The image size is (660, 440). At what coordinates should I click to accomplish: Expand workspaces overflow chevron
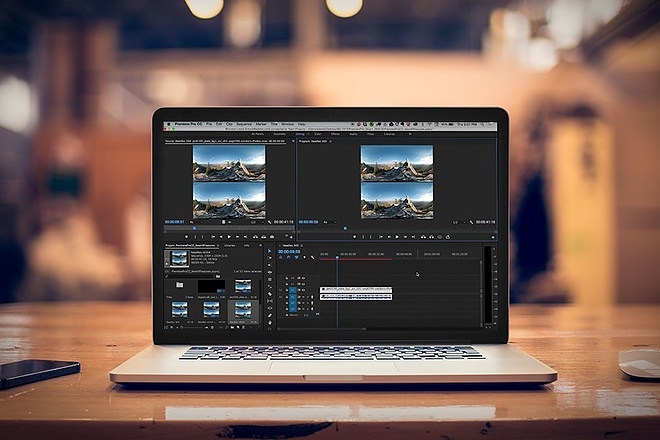click(x=410, y=134)
